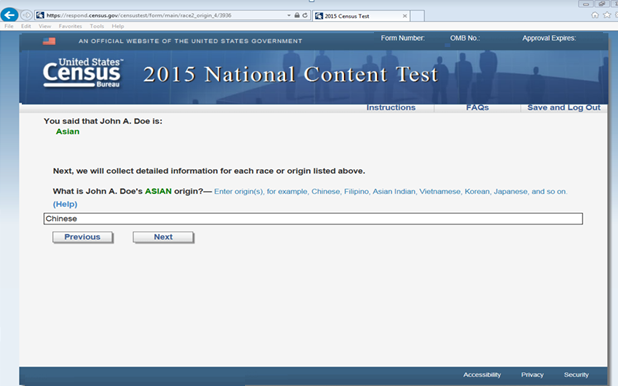Click the 2015 National Content Test title
Viewport: 618px width, 386px height.
[x=290, y=74]
